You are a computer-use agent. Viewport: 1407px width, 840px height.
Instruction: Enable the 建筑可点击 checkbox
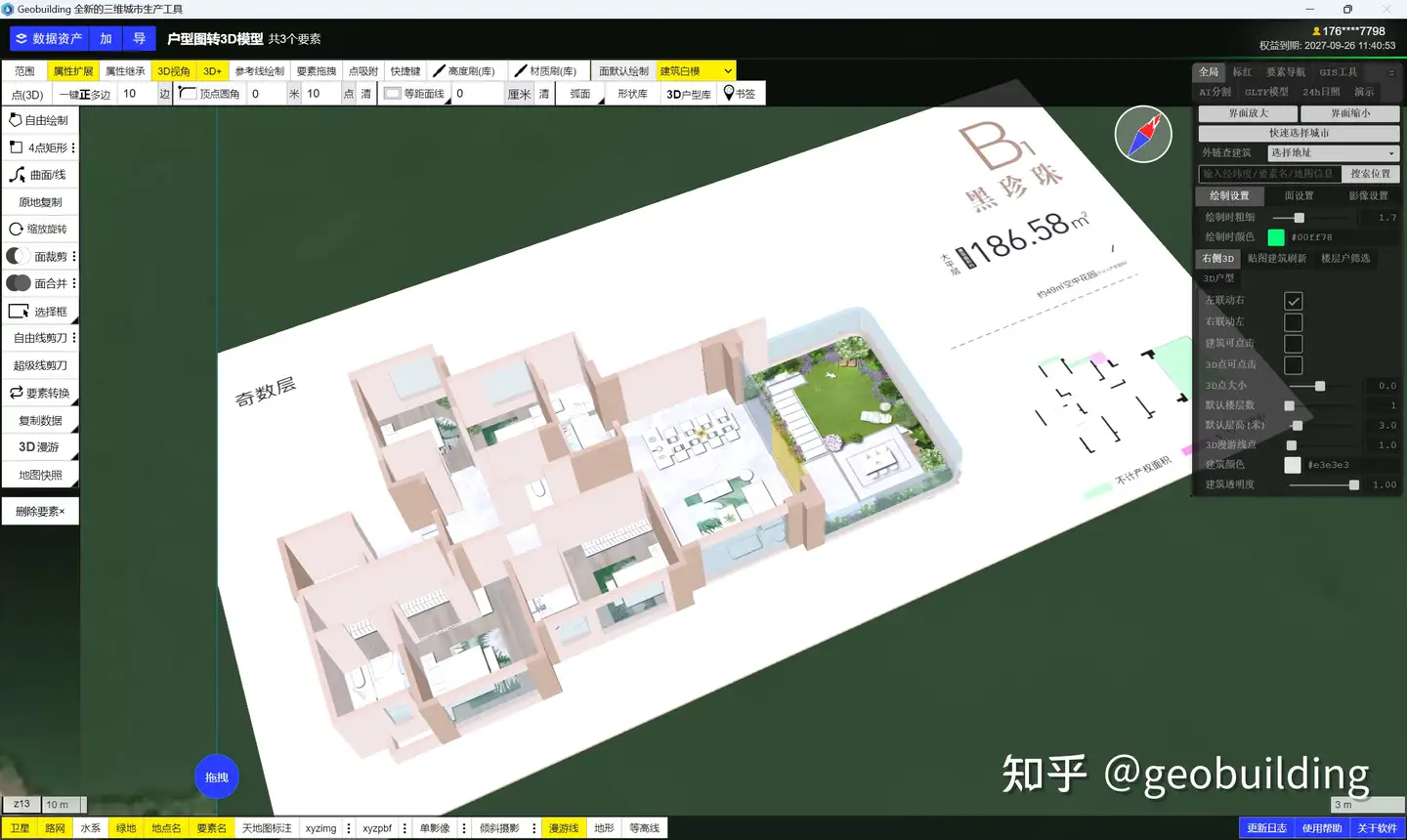tap(1293, 344)
